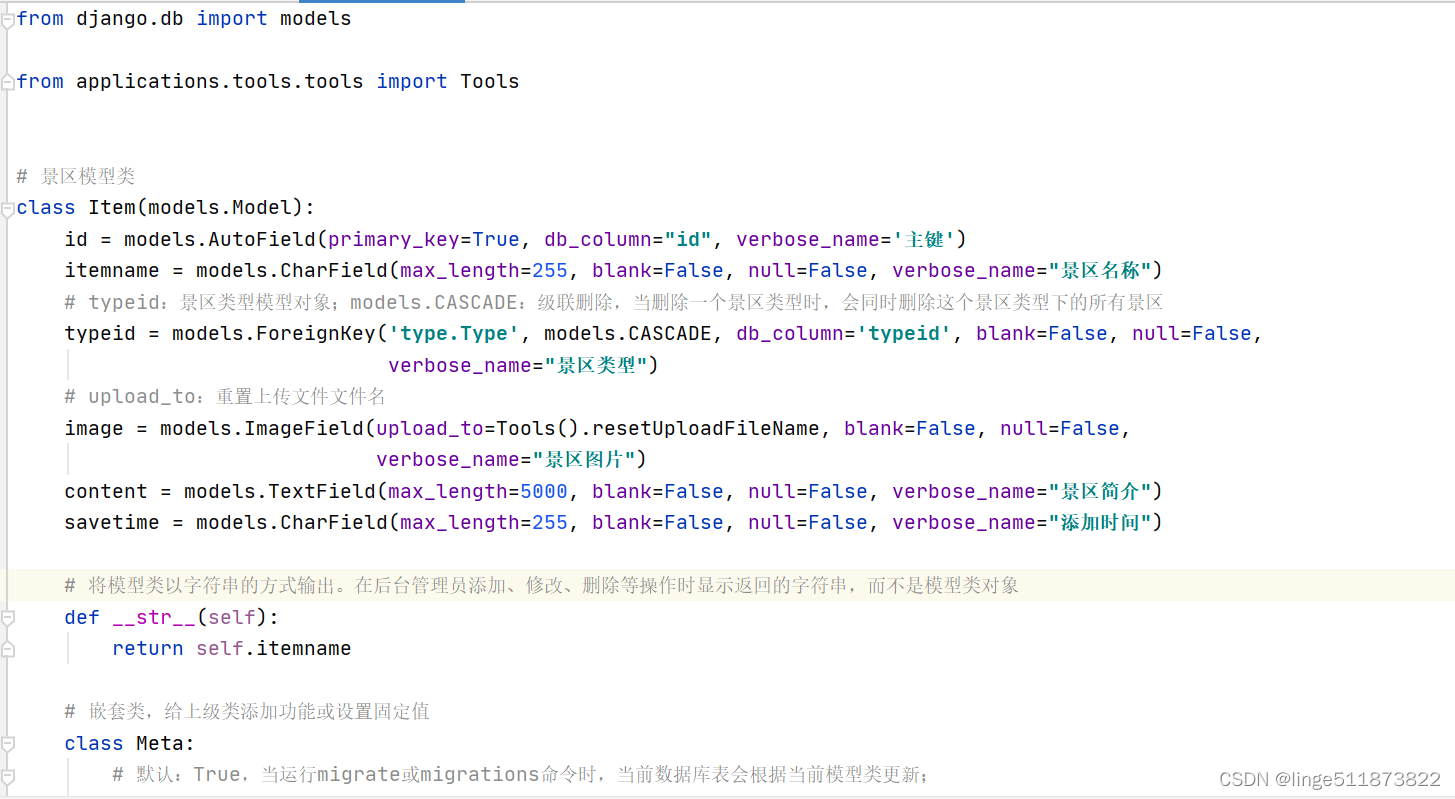This screenshot has width=1455, height=799.
Task: Click the '__str__' method name
Action: (154, 618)
